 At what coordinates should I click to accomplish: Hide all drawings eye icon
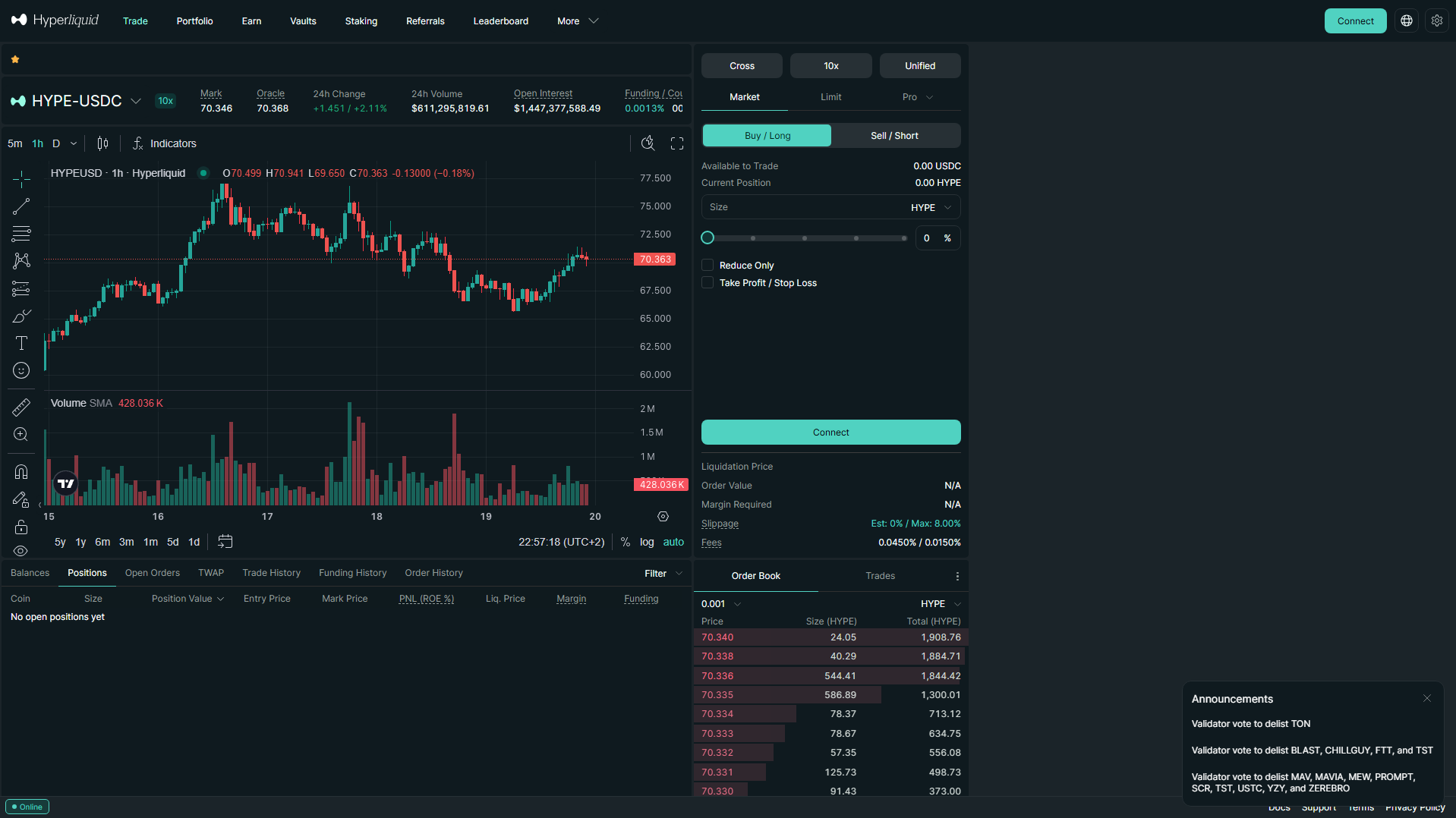click(x=21, y=551)
